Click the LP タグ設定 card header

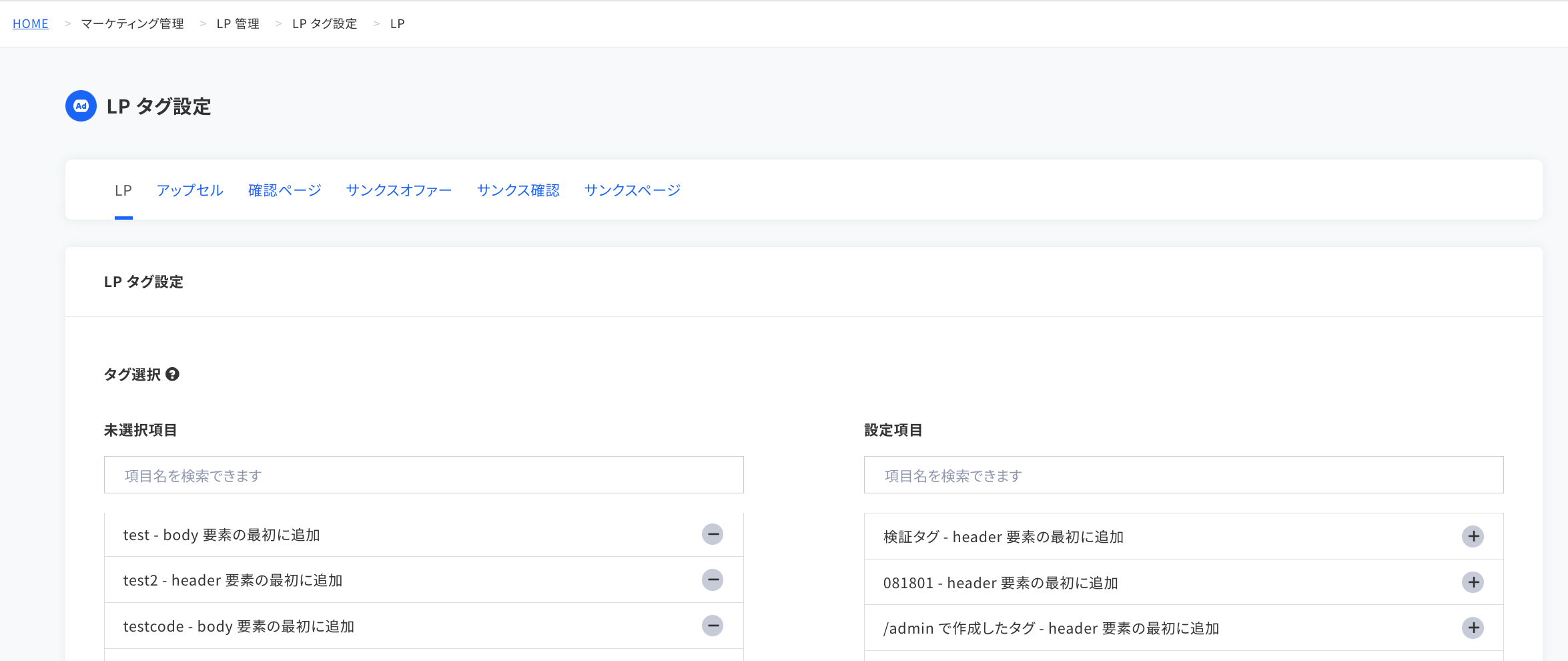coord(143,282)
